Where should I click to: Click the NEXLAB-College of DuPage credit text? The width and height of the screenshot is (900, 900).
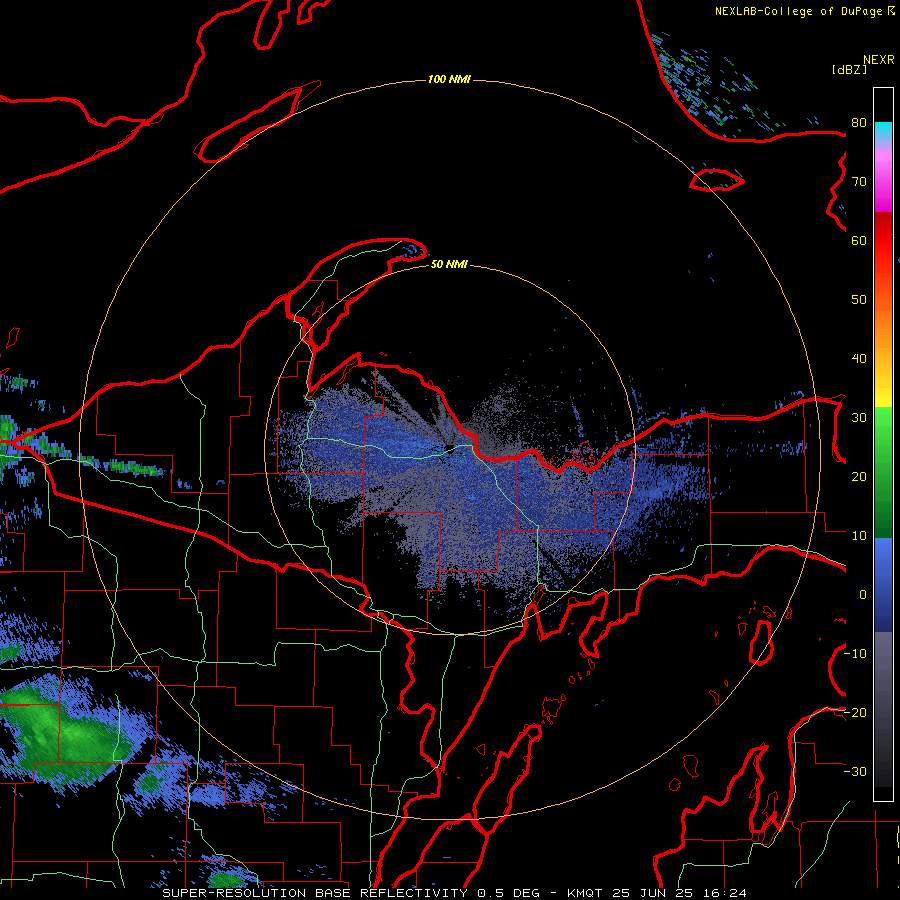[x=798, y=11]
